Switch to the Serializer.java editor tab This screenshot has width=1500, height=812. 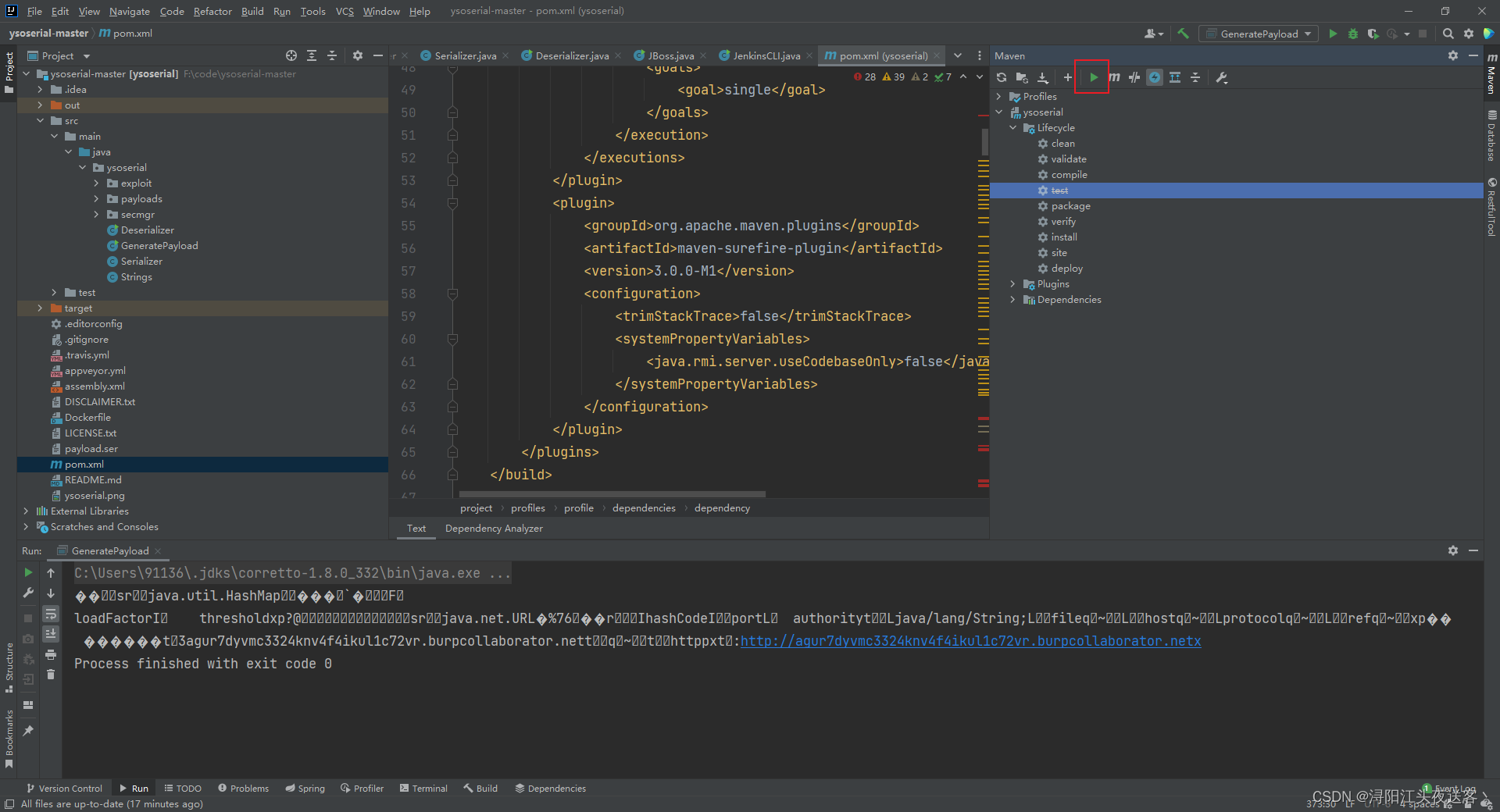463,55
